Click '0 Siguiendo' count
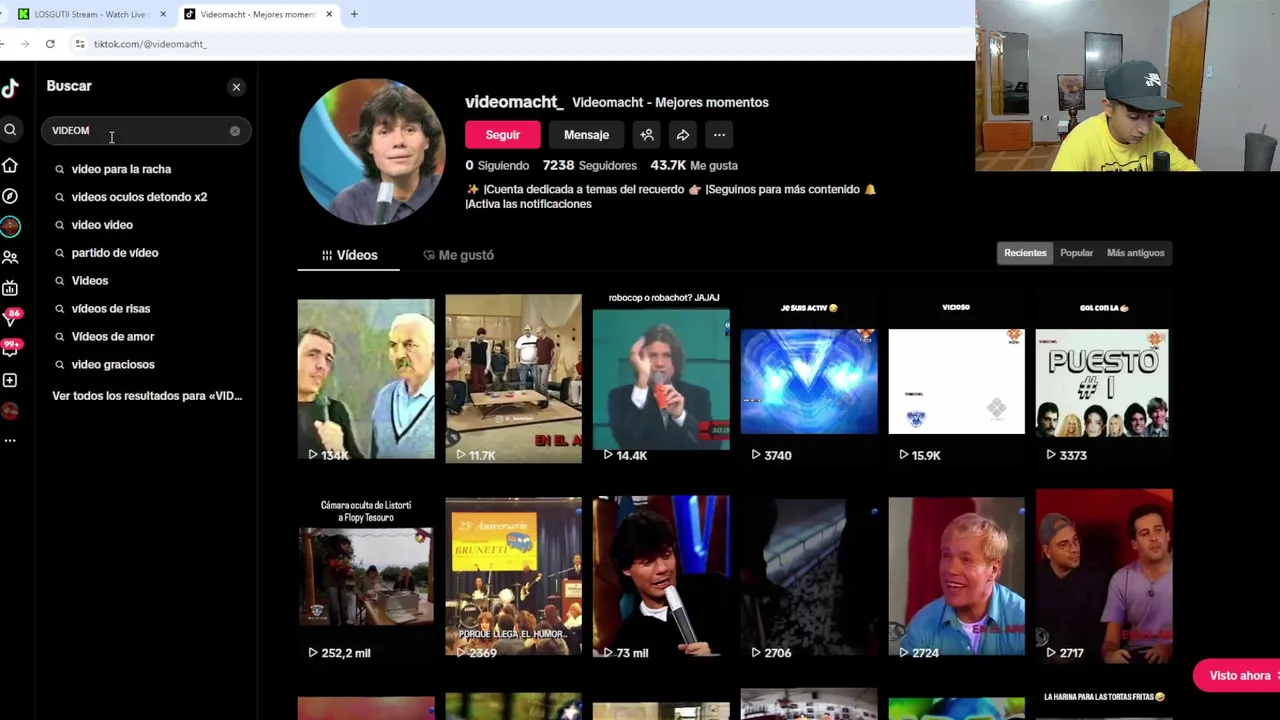Screen dimensions: 1280x720 (497, 165)
